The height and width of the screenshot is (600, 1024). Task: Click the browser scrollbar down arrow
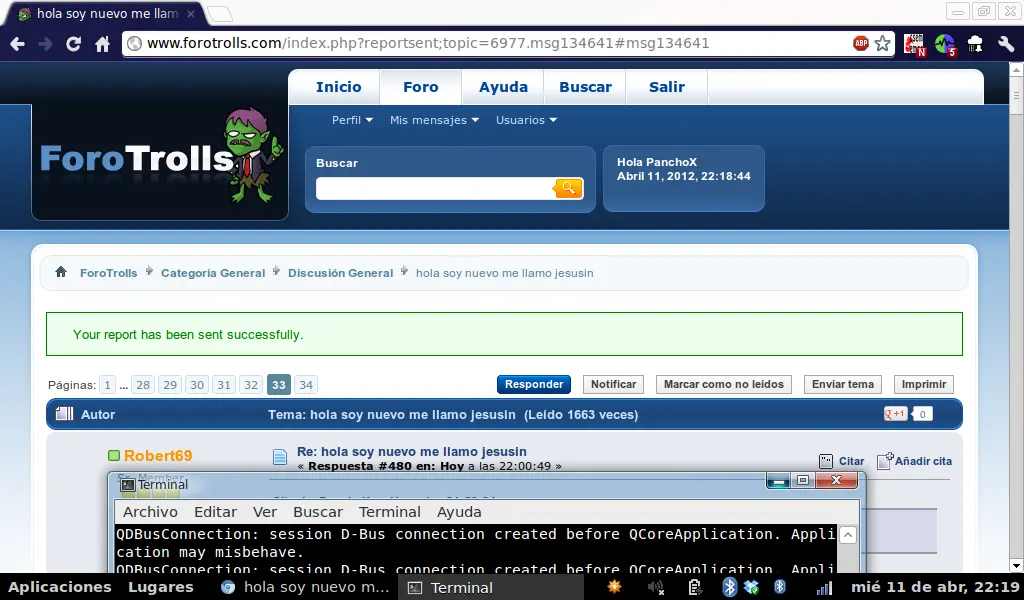click(1016, 565)
